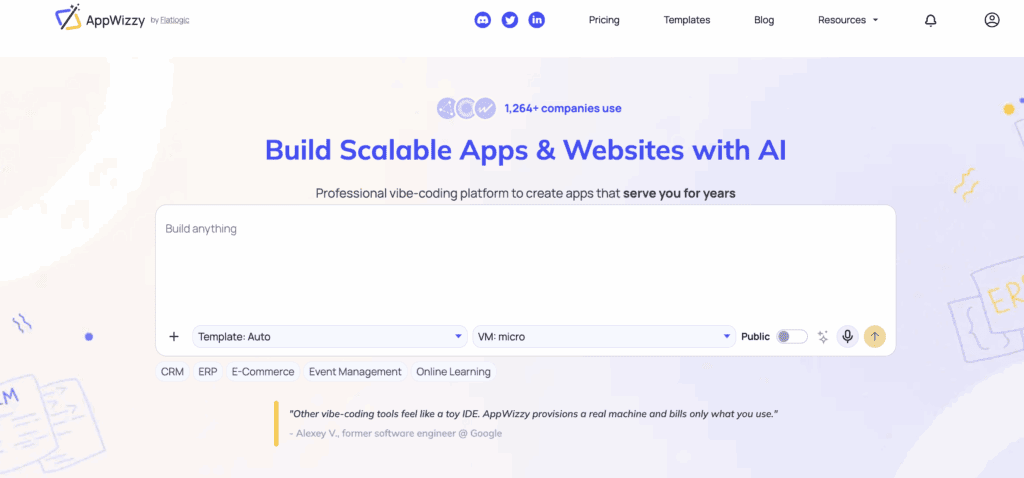The height and width of the screenshot is (478, 1024).
Task: Open the Twitter social link icon
Action: coord(510,20)
